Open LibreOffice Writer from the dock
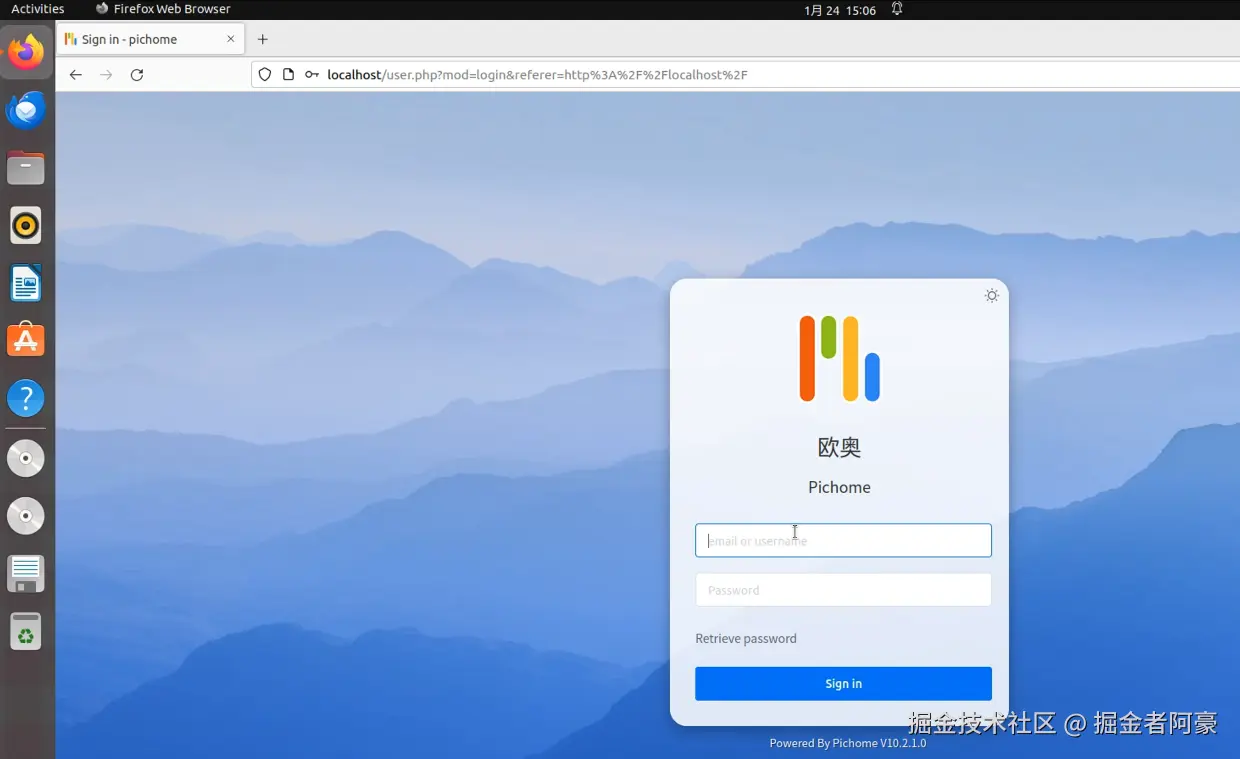Screen dimensions: 1240x759 coord(26,284)
